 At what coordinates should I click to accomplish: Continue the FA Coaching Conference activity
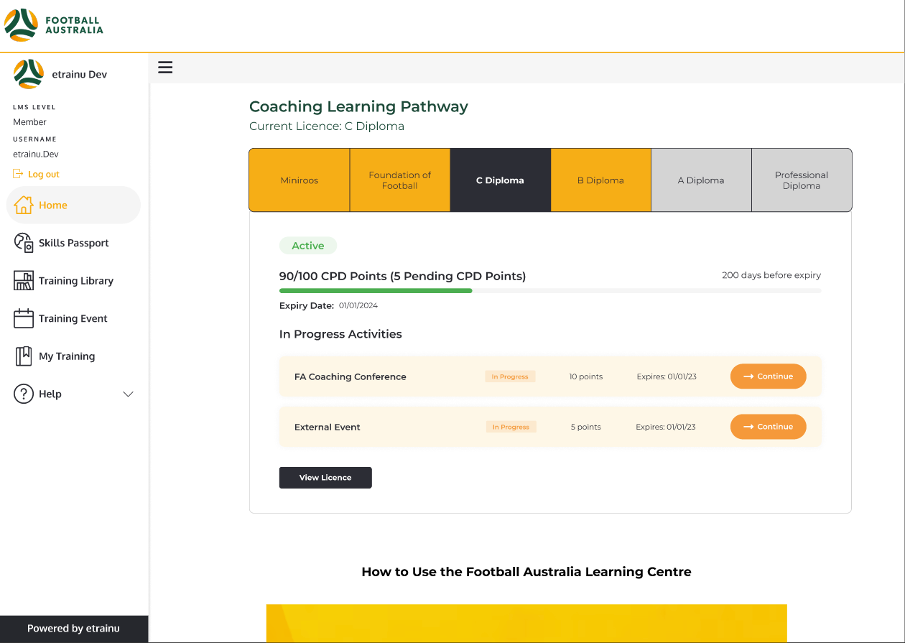pyautogui.click(x=768, y=377)
